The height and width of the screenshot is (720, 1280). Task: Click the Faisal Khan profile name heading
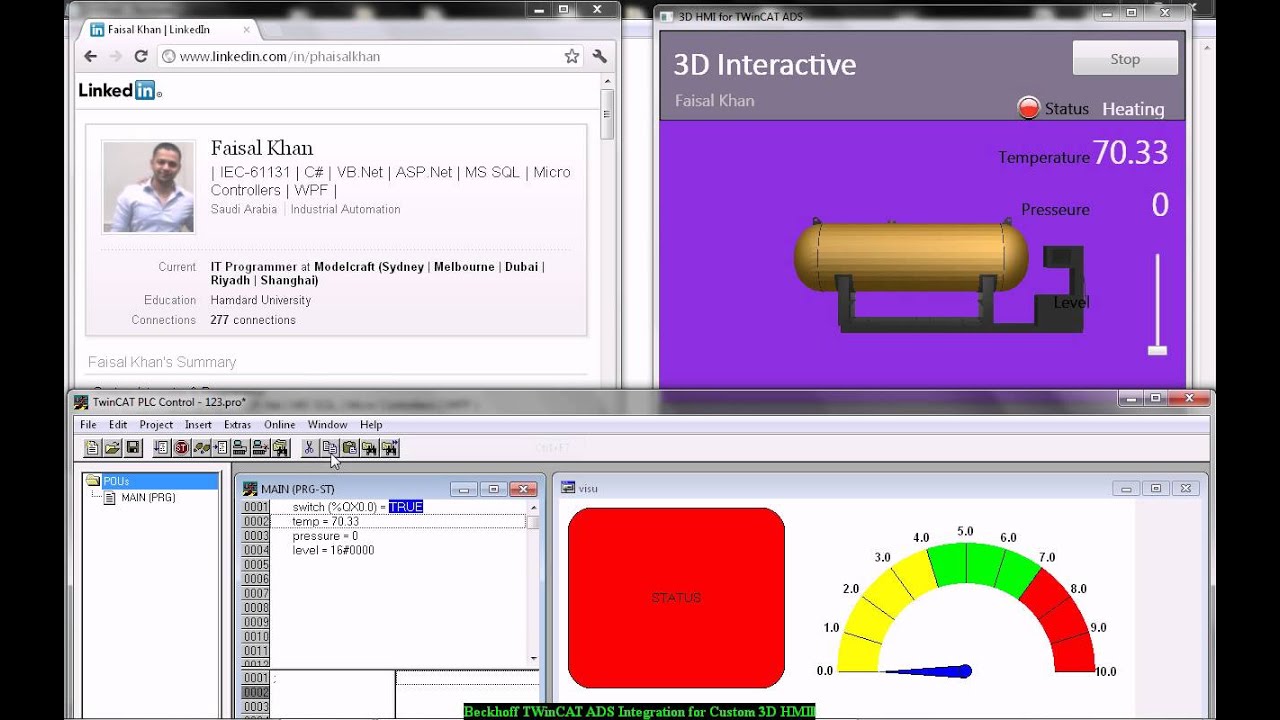point(262,148)
